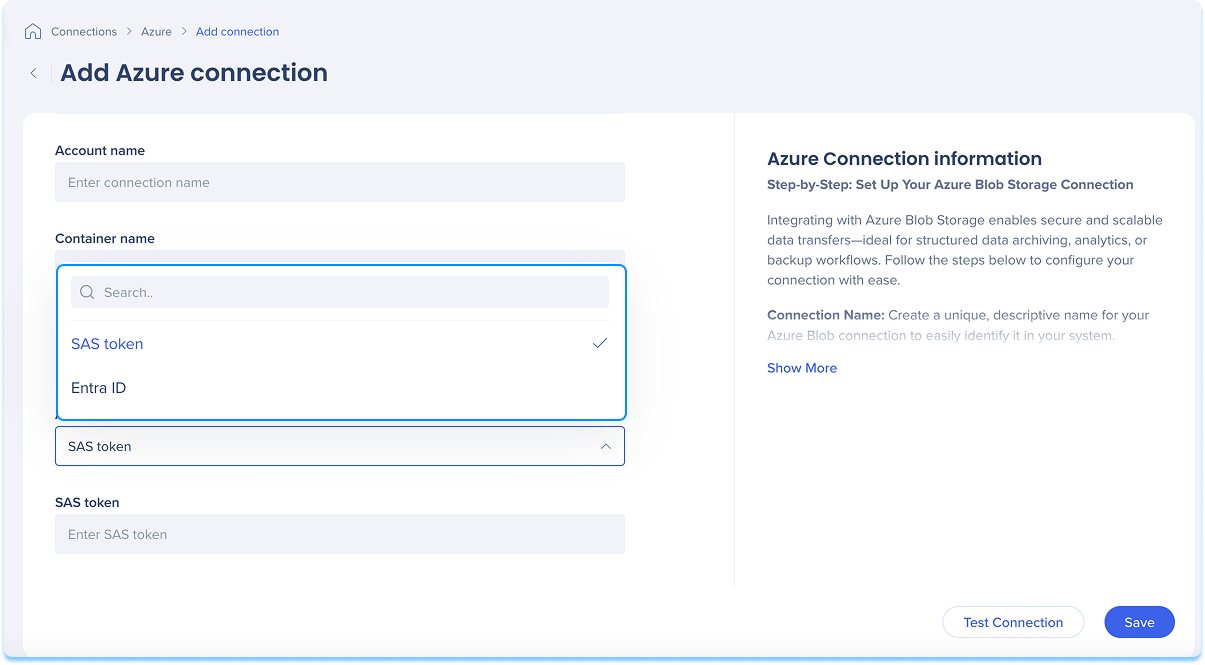This screenshot has width=1205, height=665.
Task: Click Test Connection button
Action: [1013, 622]
